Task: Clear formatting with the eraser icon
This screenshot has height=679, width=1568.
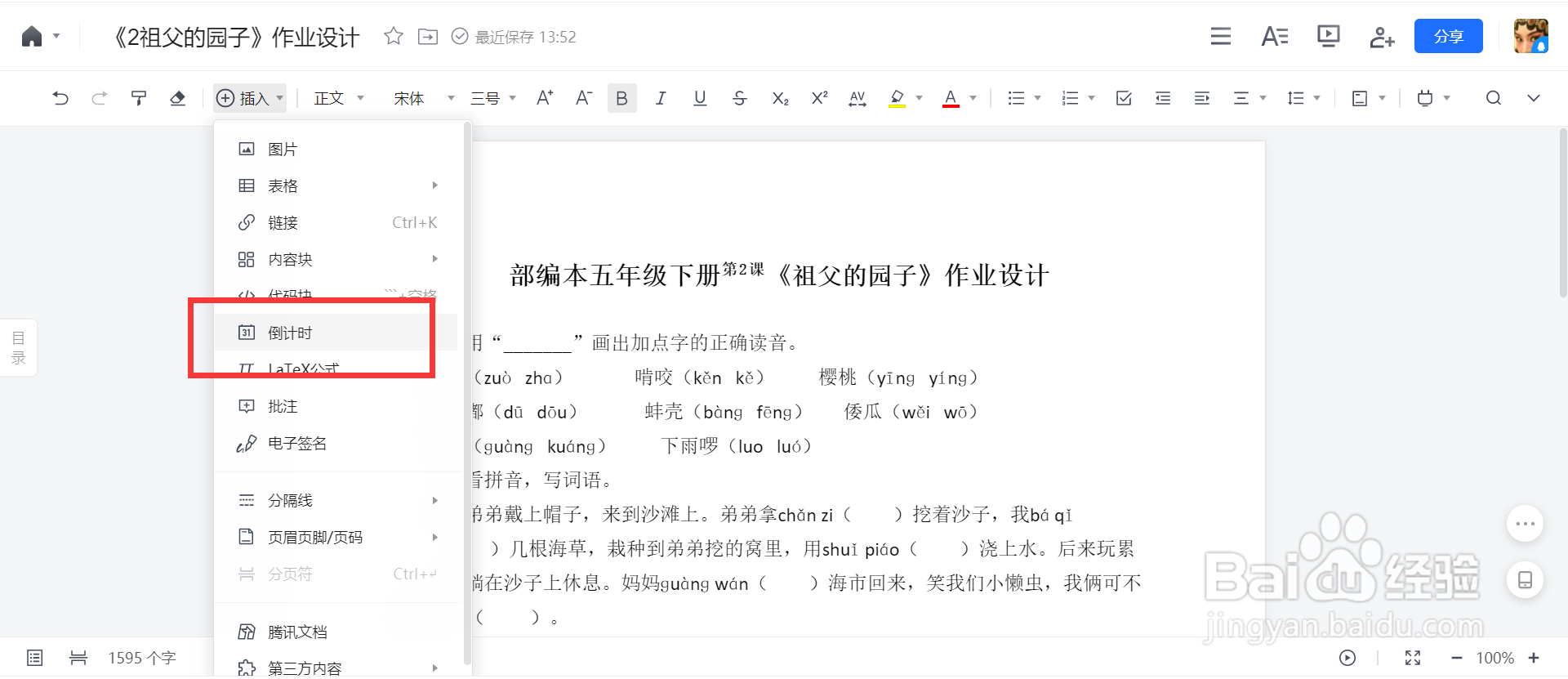Action: [x=177, y=98]
